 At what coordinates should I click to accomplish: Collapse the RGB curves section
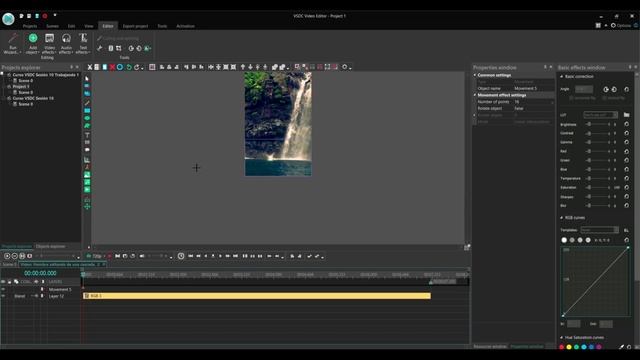[x=562, y=218]
